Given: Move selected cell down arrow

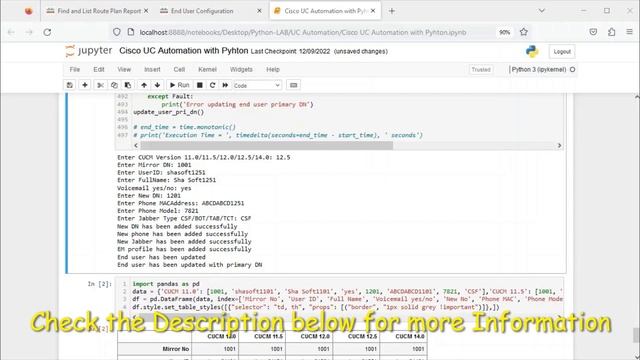Looking at the screenshot, I should [157, 85].
